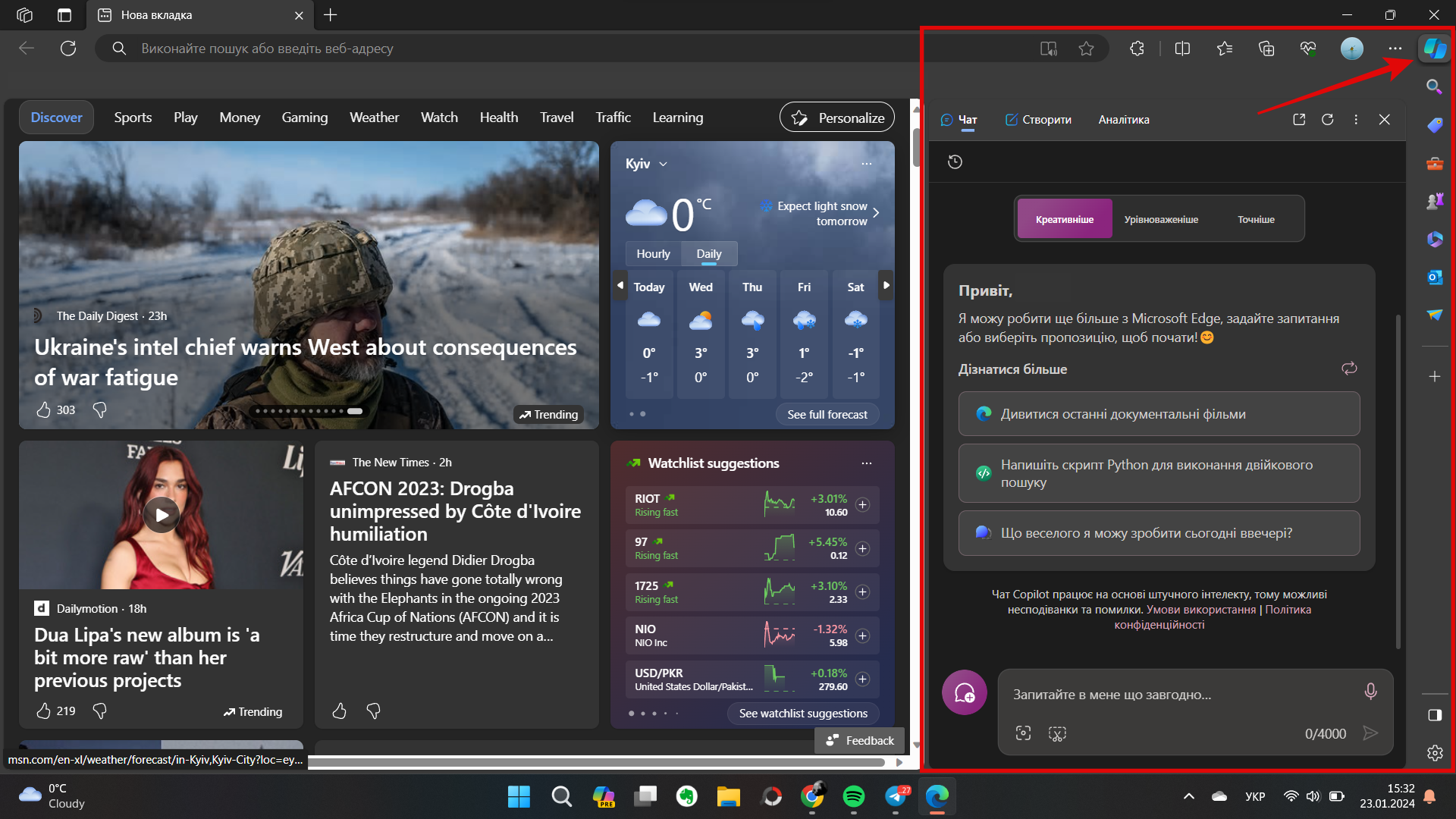This screenshot has width=1456, height=819.
Task: Open the Sports feed tab
Action: pos(133,118)
